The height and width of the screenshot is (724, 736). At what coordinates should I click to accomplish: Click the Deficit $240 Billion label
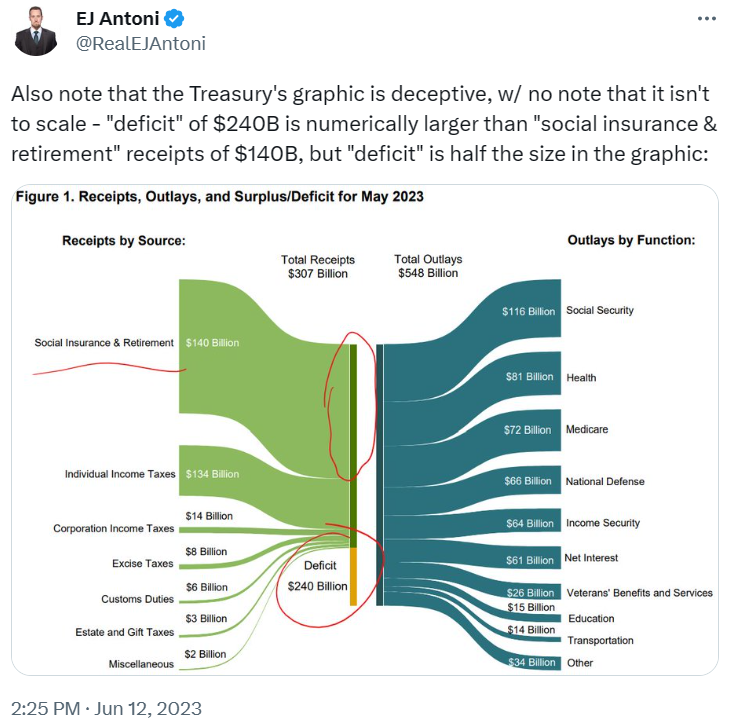pos(318,576)
